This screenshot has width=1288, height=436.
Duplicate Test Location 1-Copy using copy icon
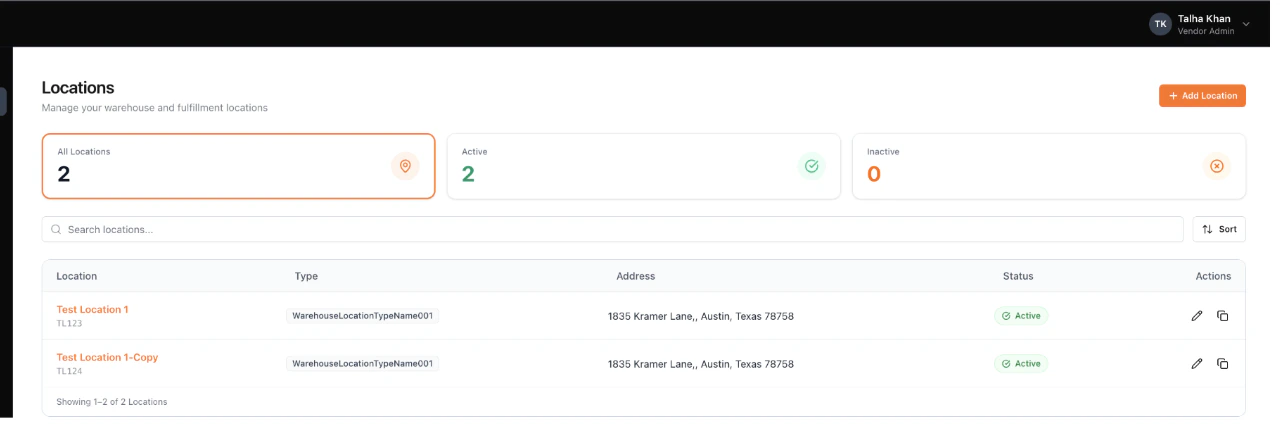(x=1222, y=364)
